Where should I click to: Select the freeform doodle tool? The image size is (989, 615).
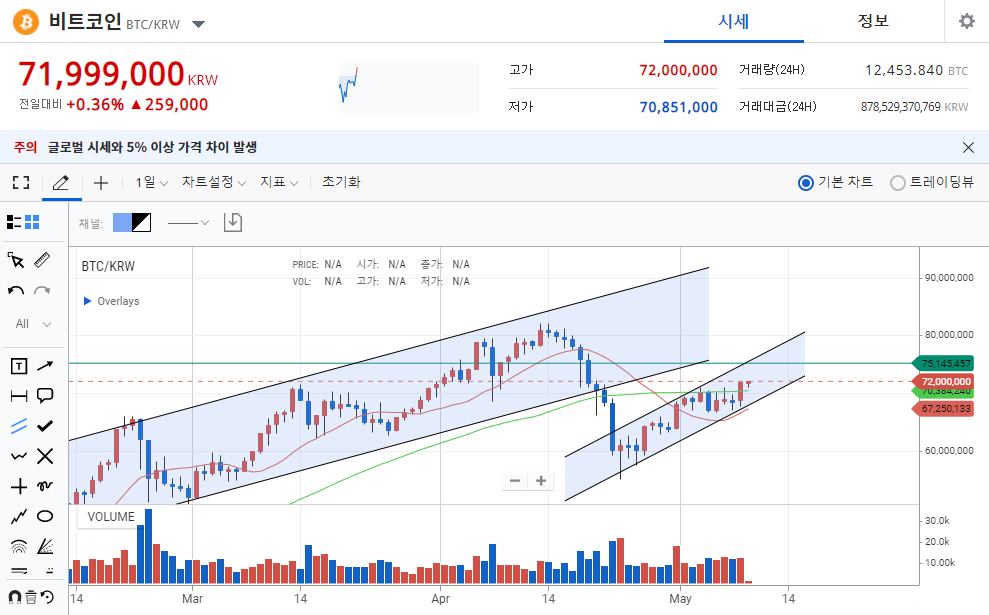(x=45, y=486)
